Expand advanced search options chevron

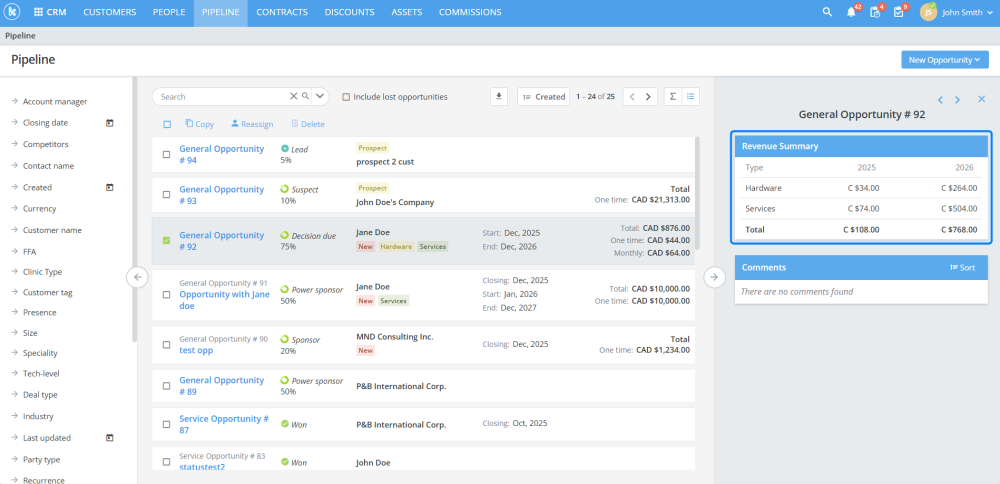pyautogui.click(x=320, y=97)
